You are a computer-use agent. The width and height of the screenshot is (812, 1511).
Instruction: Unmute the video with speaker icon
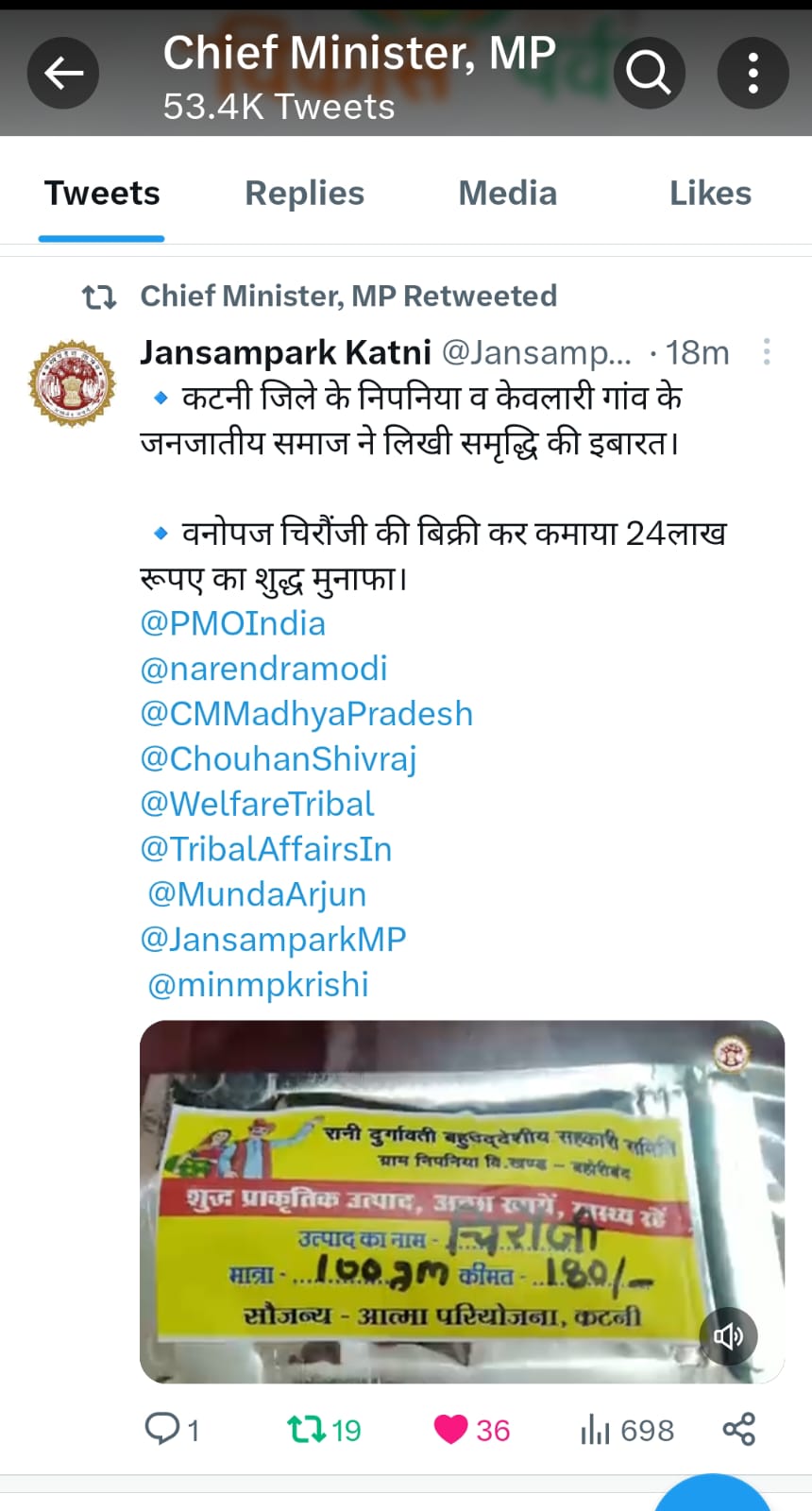tap(728, 1336)
